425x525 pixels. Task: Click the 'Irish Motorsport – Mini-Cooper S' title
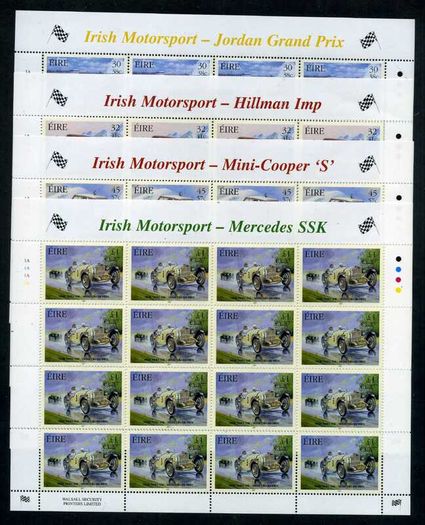(213, 164)
